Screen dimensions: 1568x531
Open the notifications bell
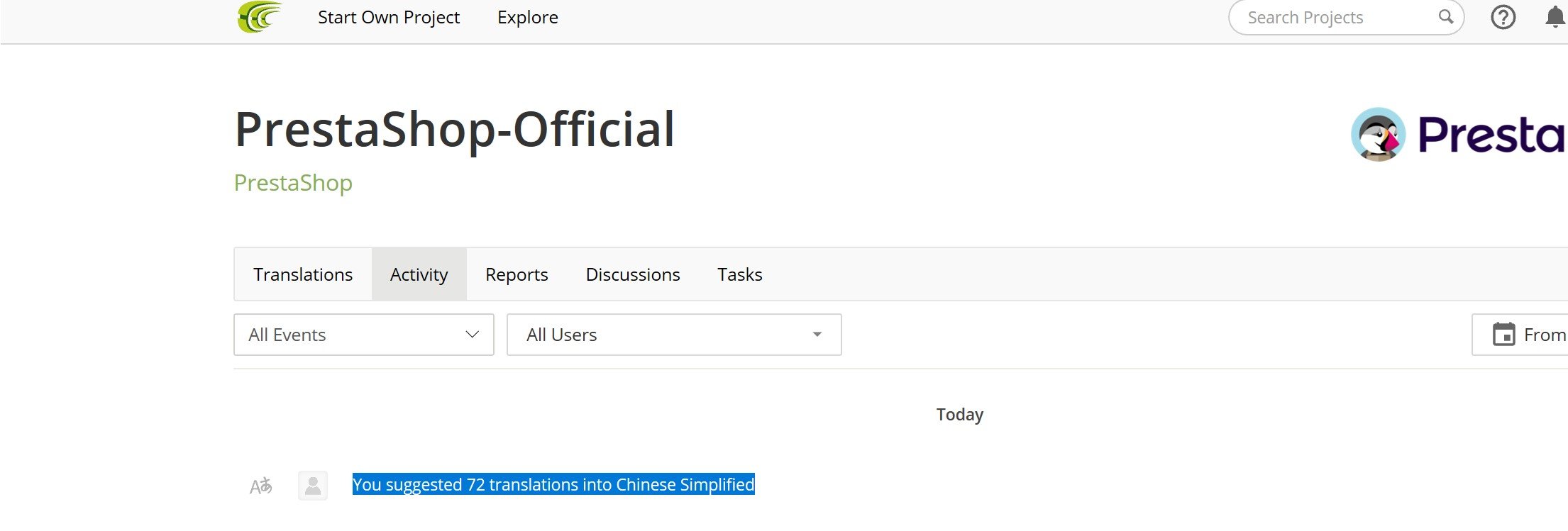click(x=1554, y=17)
